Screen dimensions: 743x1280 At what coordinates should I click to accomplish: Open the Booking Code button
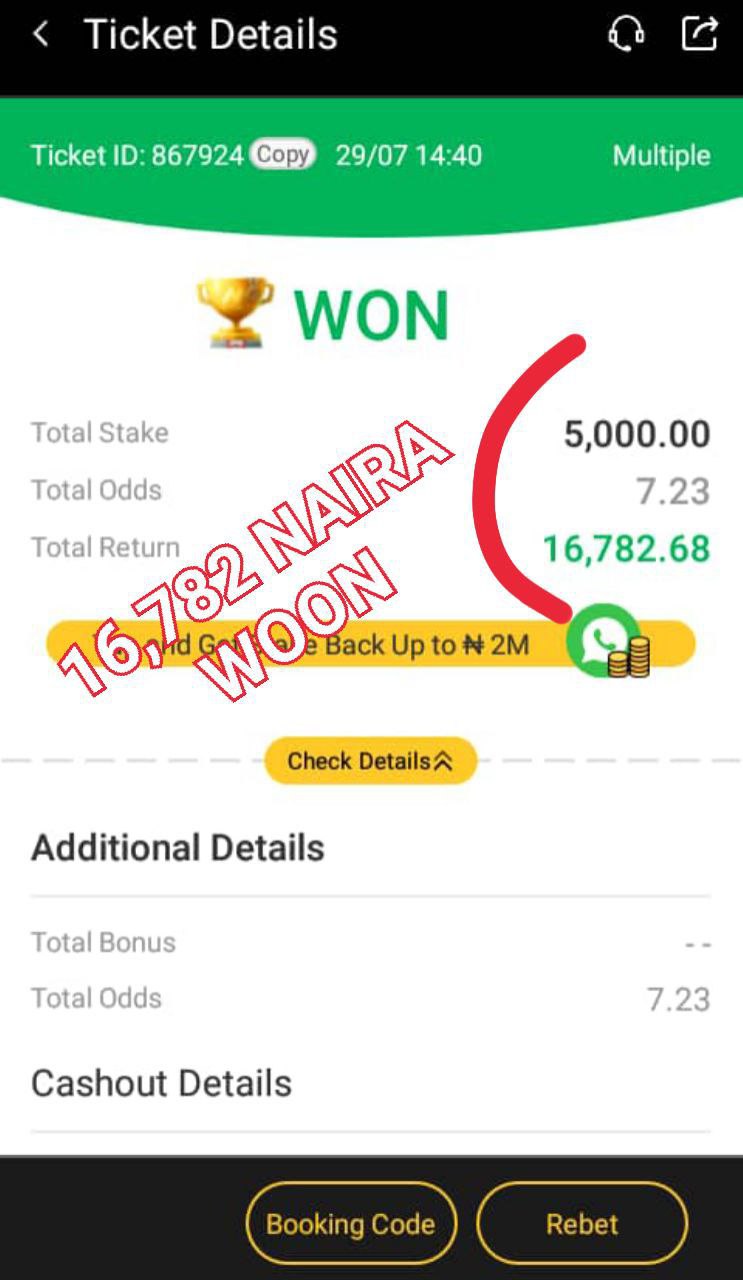point(351,1224)
